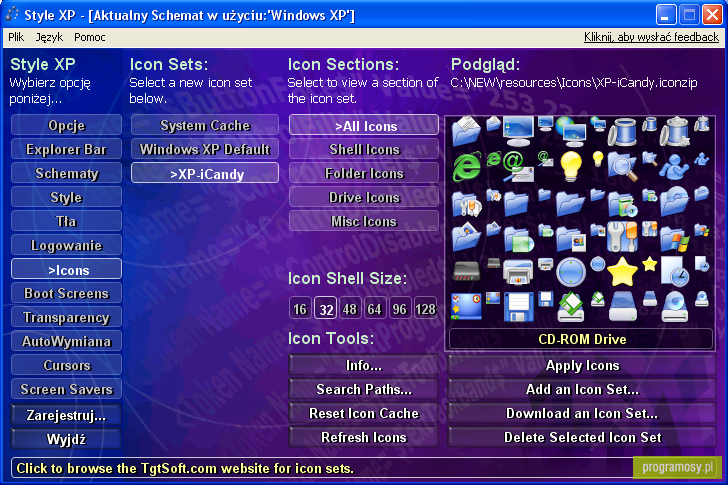728x485 pixels.
Task: Select the large yellow star favorites icon
Action: (x=623, y=272)
